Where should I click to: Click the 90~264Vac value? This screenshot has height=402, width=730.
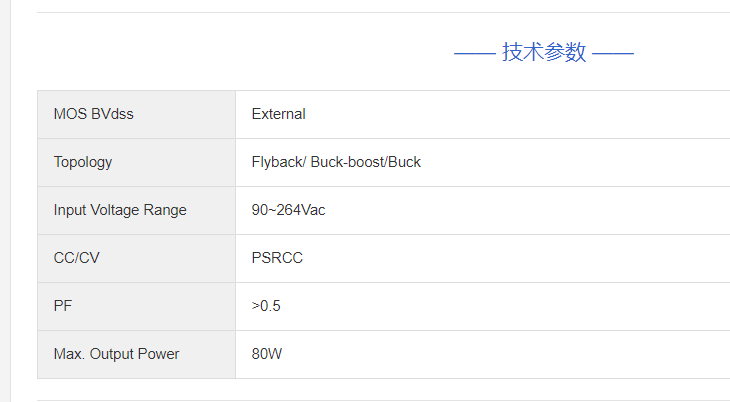[288, 210]
